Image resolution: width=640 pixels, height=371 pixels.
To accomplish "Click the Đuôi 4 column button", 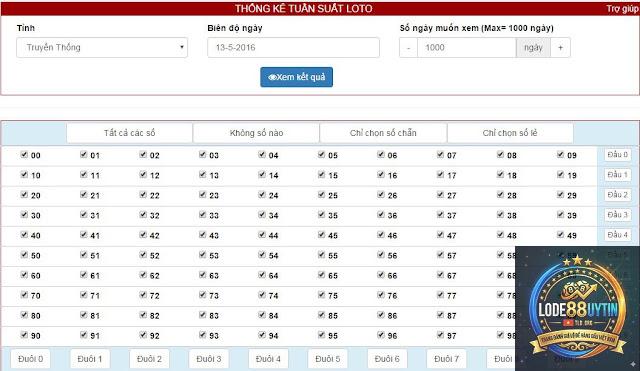I will point(268,359).
